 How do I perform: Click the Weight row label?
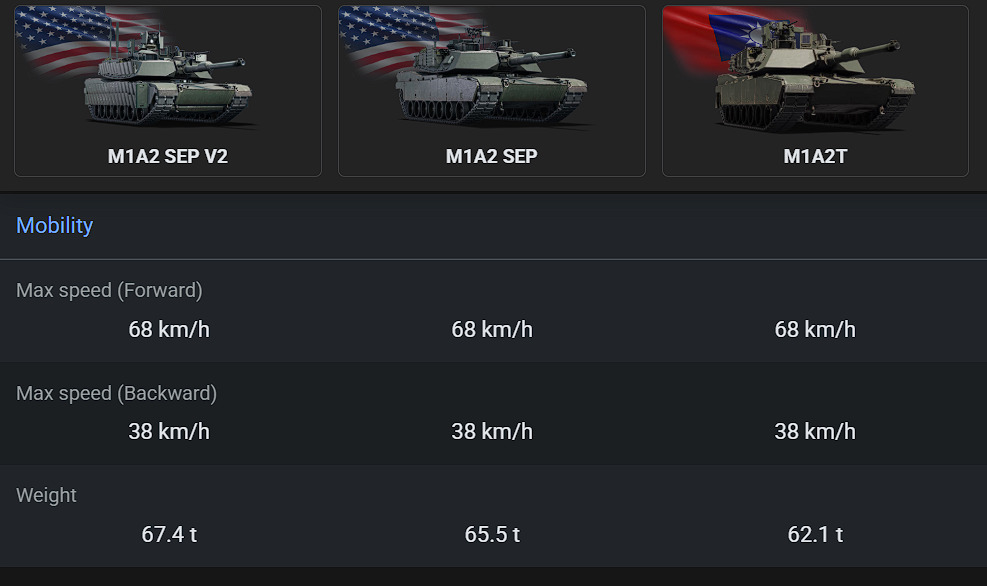tap(46, 495)
